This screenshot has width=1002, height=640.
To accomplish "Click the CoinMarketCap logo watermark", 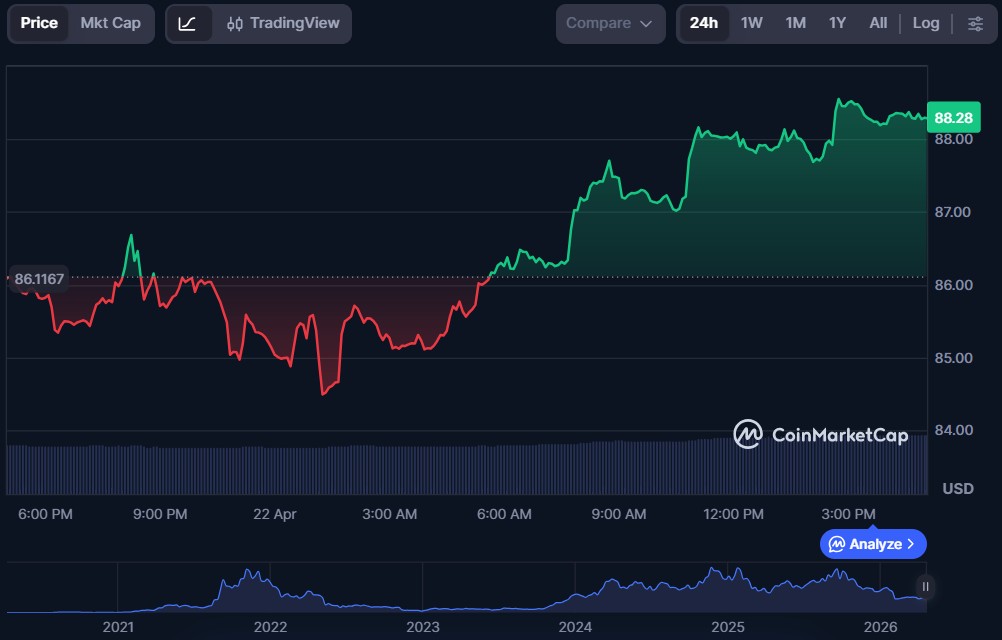I will pos(820,434).
